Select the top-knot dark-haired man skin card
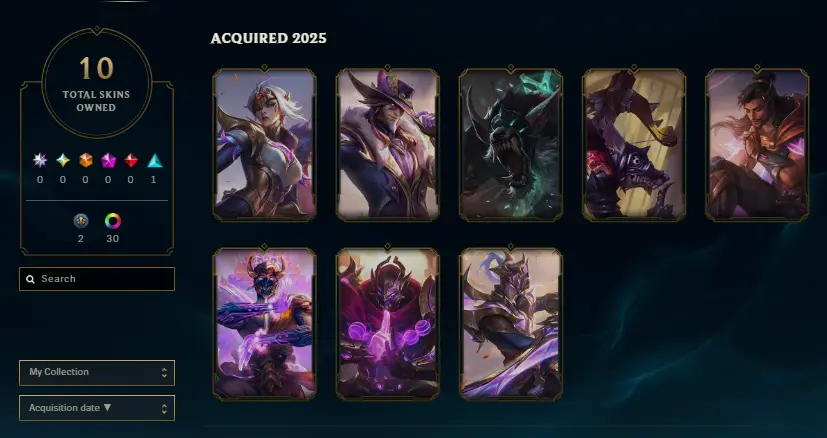Image resolution: width=827 pixels, height=438 pixels. coord(757,145)
